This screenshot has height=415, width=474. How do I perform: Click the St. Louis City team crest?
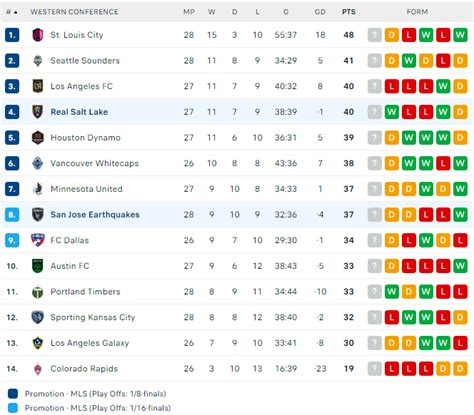38,35
